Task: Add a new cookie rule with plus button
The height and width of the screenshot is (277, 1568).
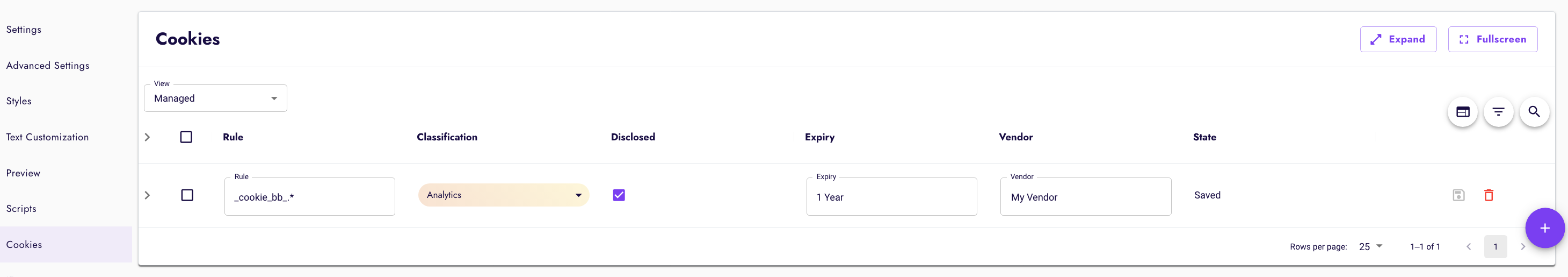Action: click(1545, 228)
